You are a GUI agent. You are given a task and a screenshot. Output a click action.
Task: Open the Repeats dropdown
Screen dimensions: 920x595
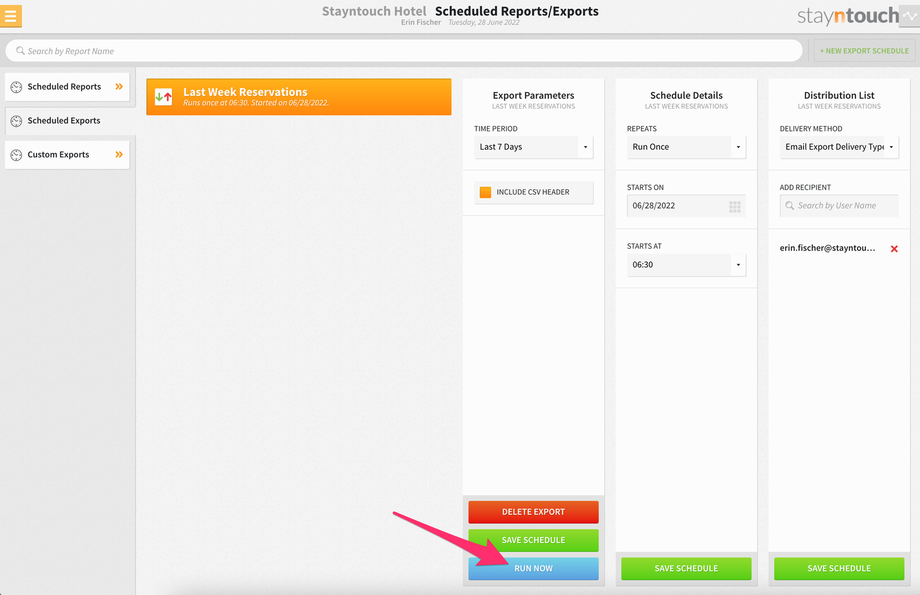coord(686,147)
